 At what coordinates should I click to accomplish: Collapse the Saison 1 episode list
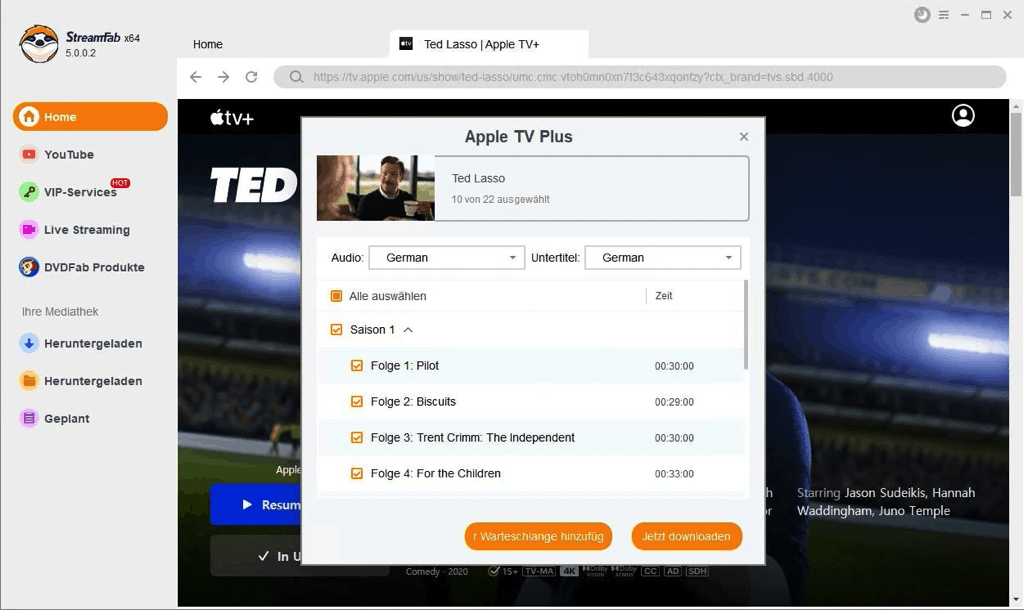[x=408, y=330]
